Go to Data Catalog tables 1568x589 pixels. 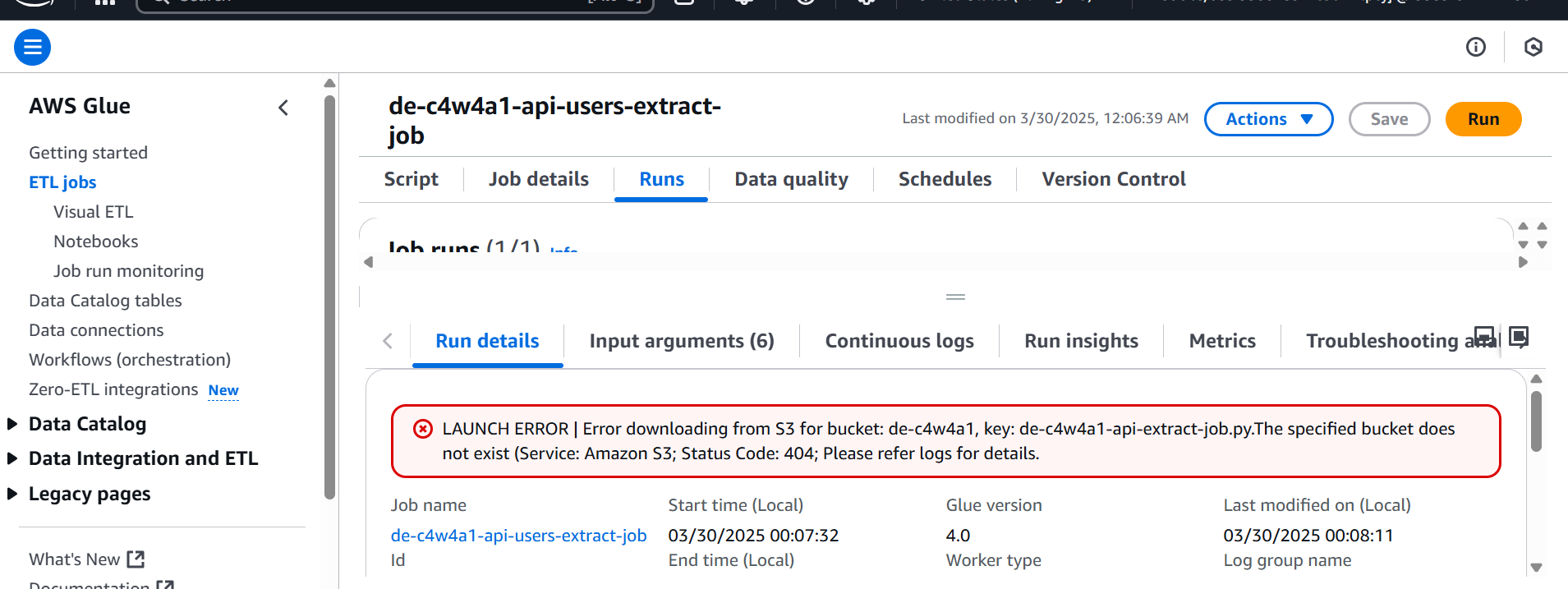coord(105,301)
